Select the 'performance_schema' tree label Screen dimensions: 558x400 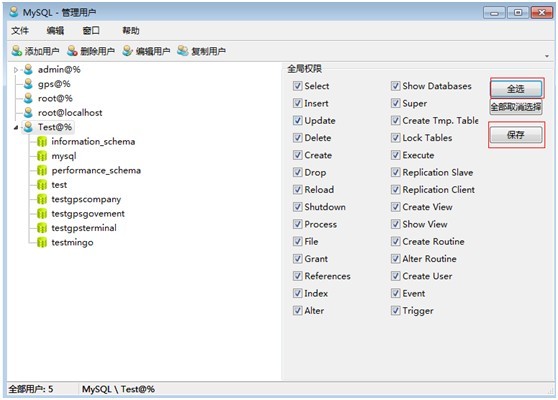[96, 170]
